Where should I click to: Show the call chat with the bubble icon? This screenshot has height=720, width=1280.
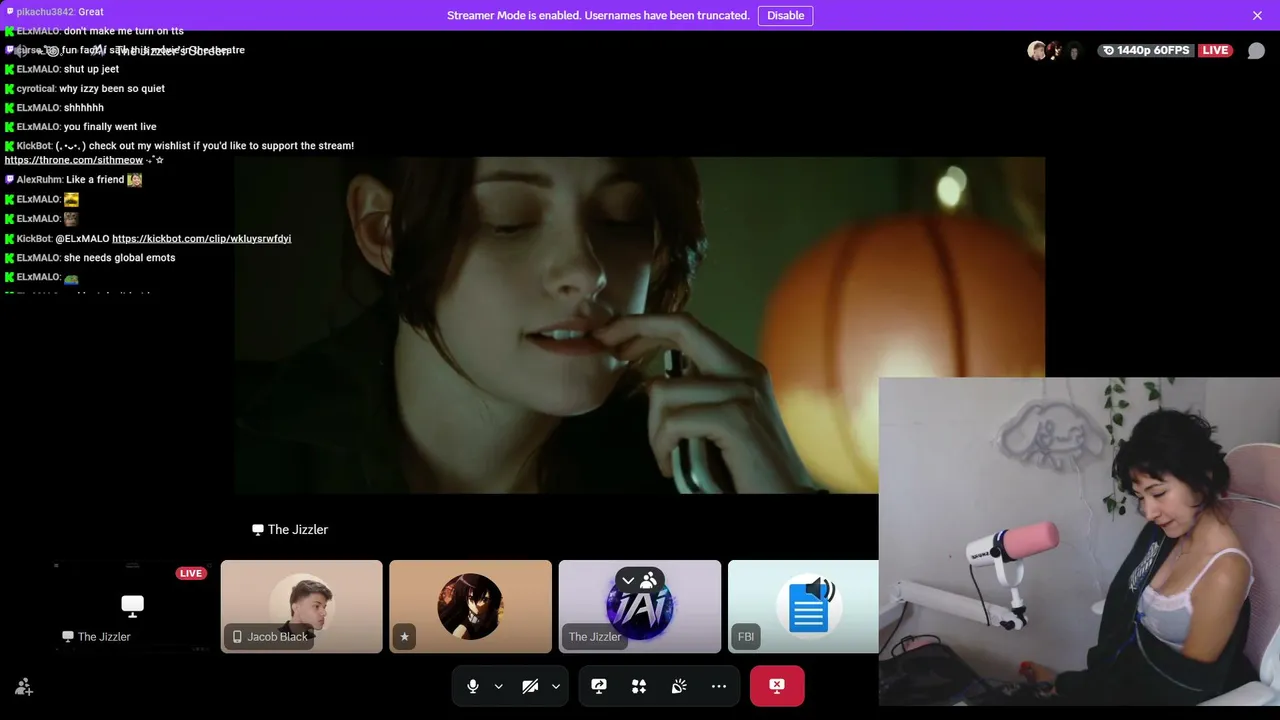(x=1256, y=51)
